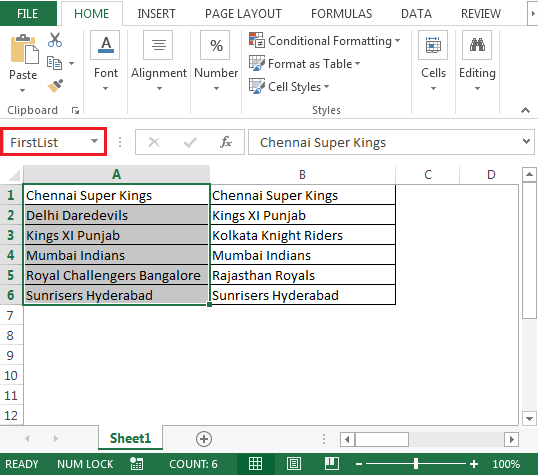Image resolution: width=538 pixels, height=475 pixels.
Task: Open the Copy options arrow
Action: pyautogui.click(x=71, y=63)
